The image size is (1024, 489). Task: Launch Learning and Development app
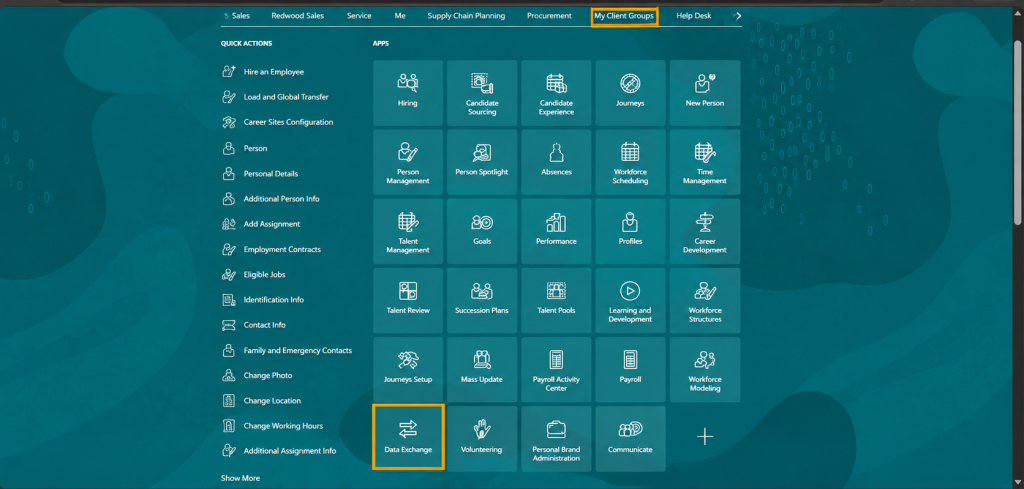(630, 300)
